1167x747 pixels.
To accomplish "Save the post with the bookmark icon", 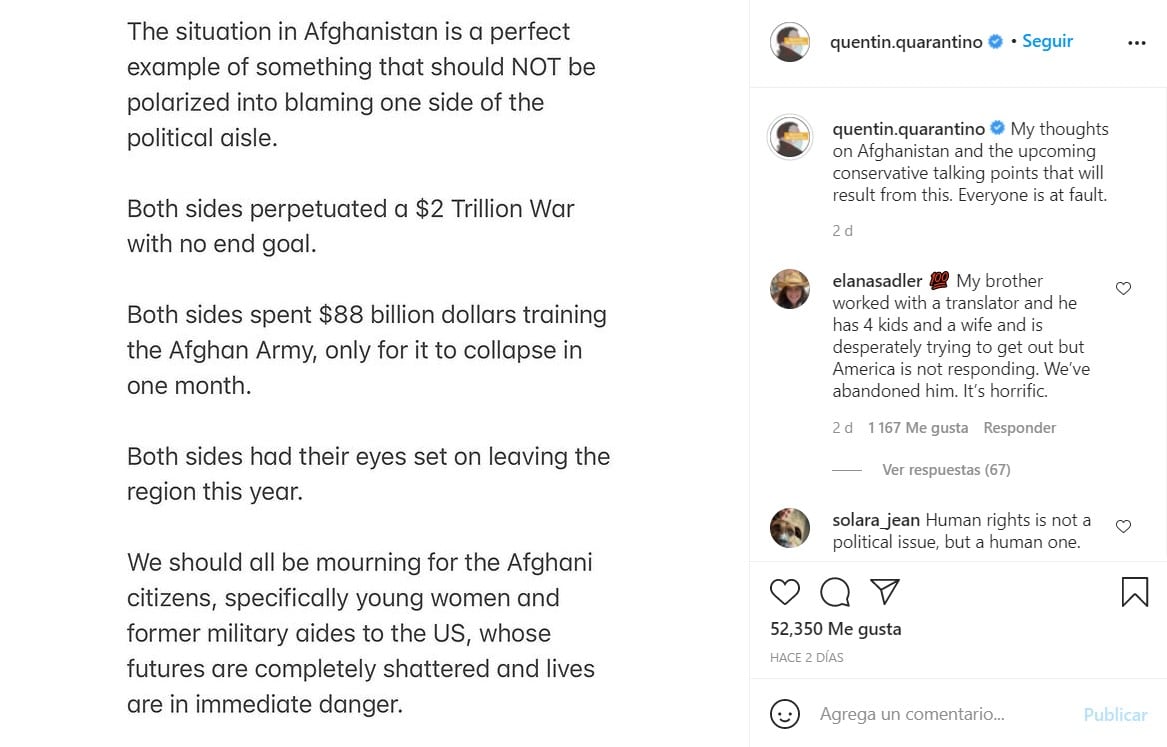I will click(1134, 592).
